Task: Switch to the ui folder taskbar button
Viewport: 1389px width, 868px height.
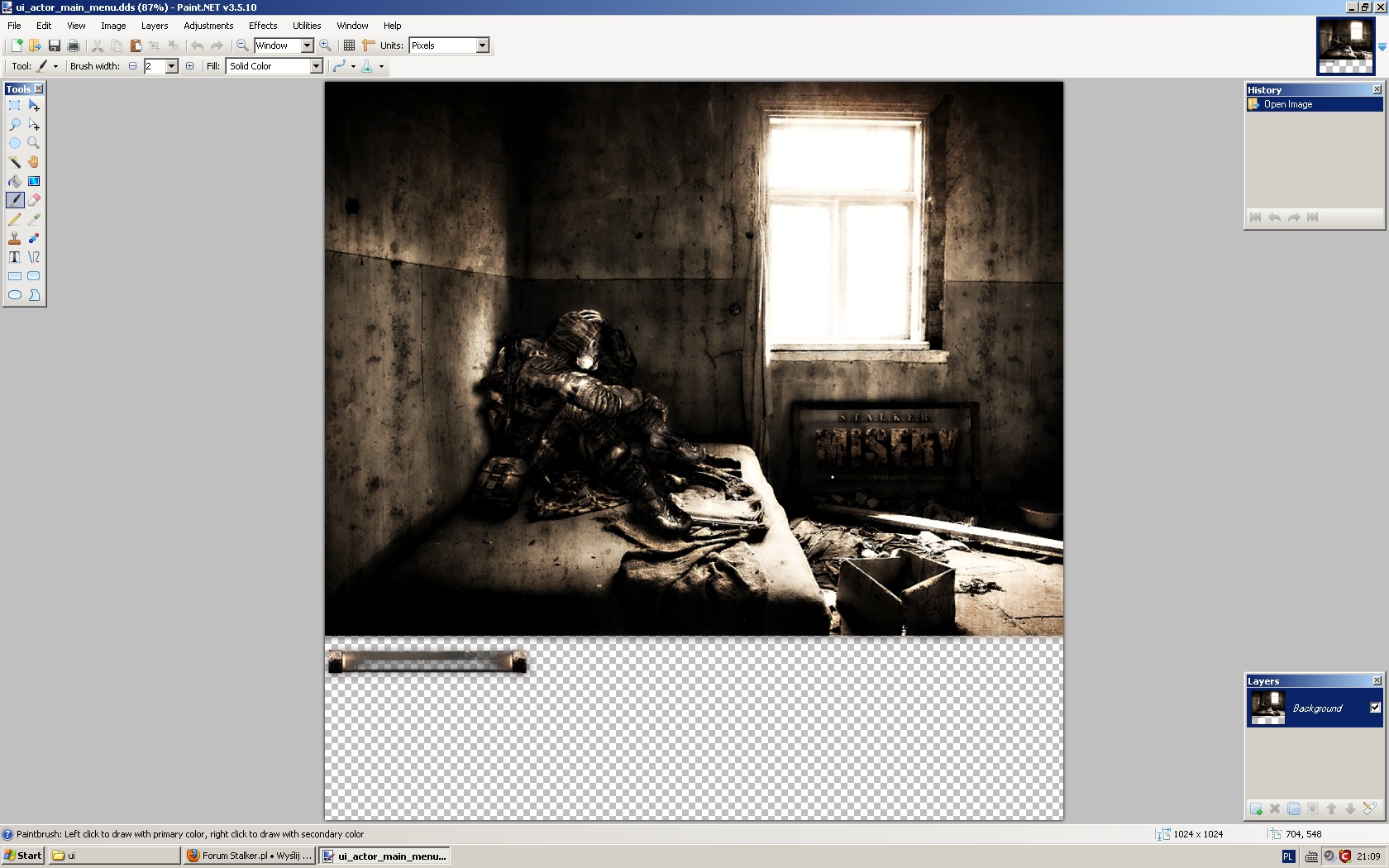Action: coord(114,856)
